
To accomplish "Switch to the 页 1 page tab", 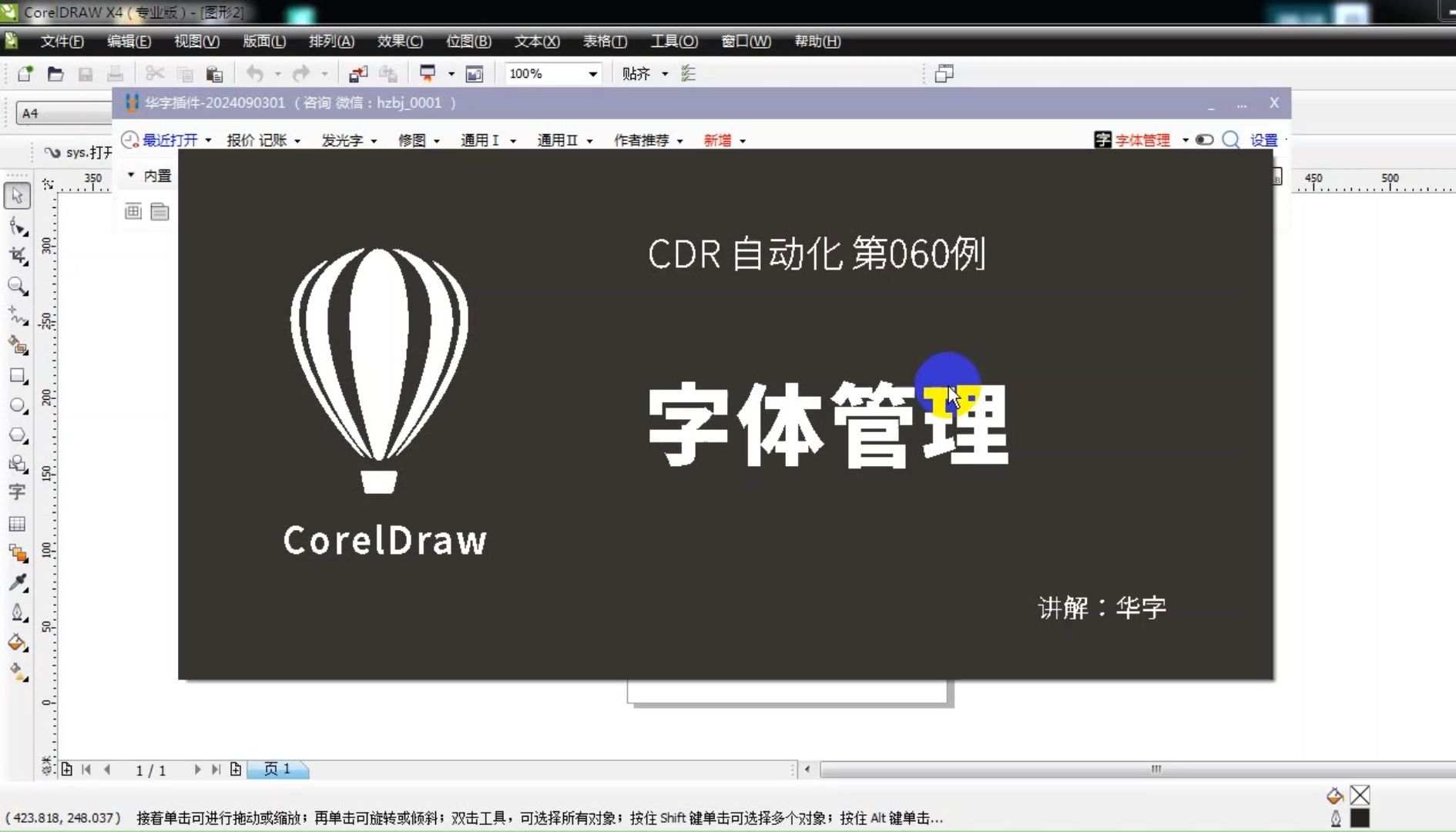I will point(278,769).
